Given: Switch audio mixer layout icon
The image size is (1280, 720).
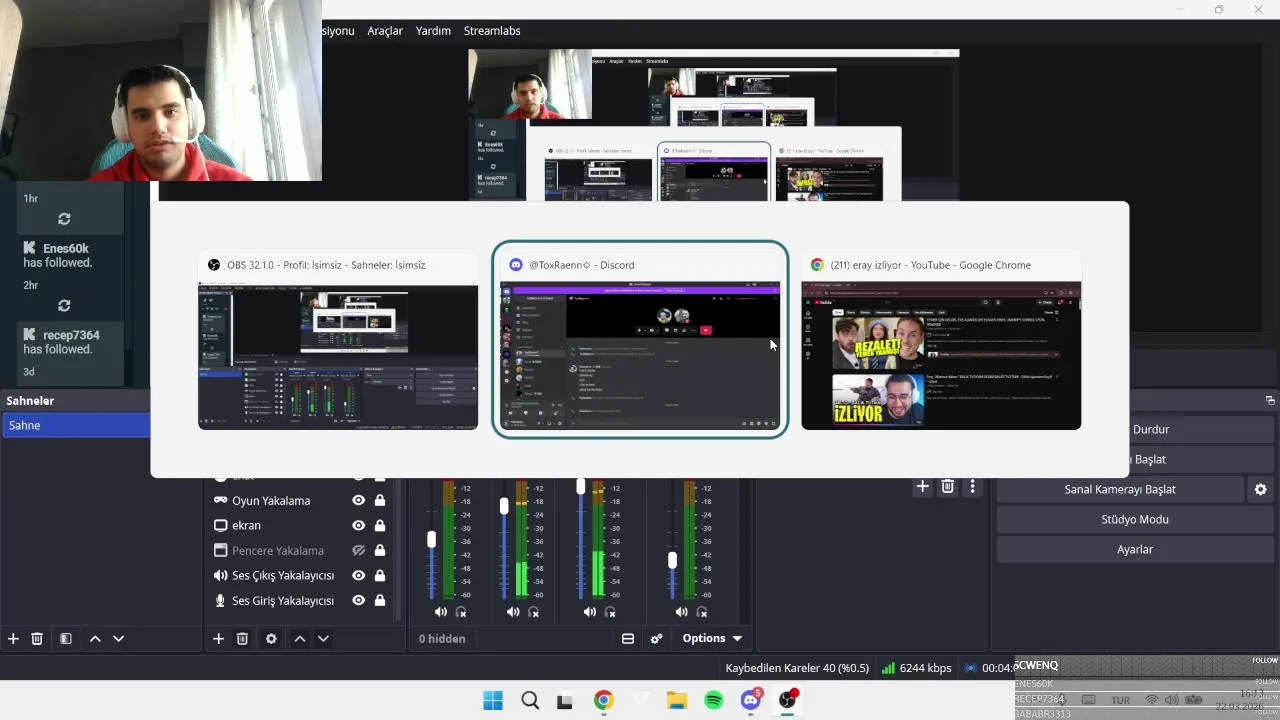Looking at the screenshot, I should tap(628, 638).
